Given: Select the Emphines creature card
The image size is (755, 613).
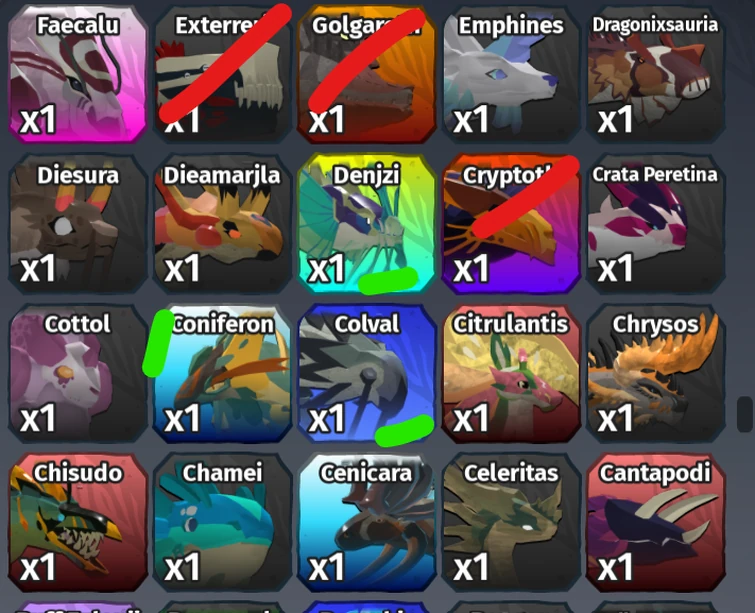Looking at the screenshot, I should click(x=511, y=75).
